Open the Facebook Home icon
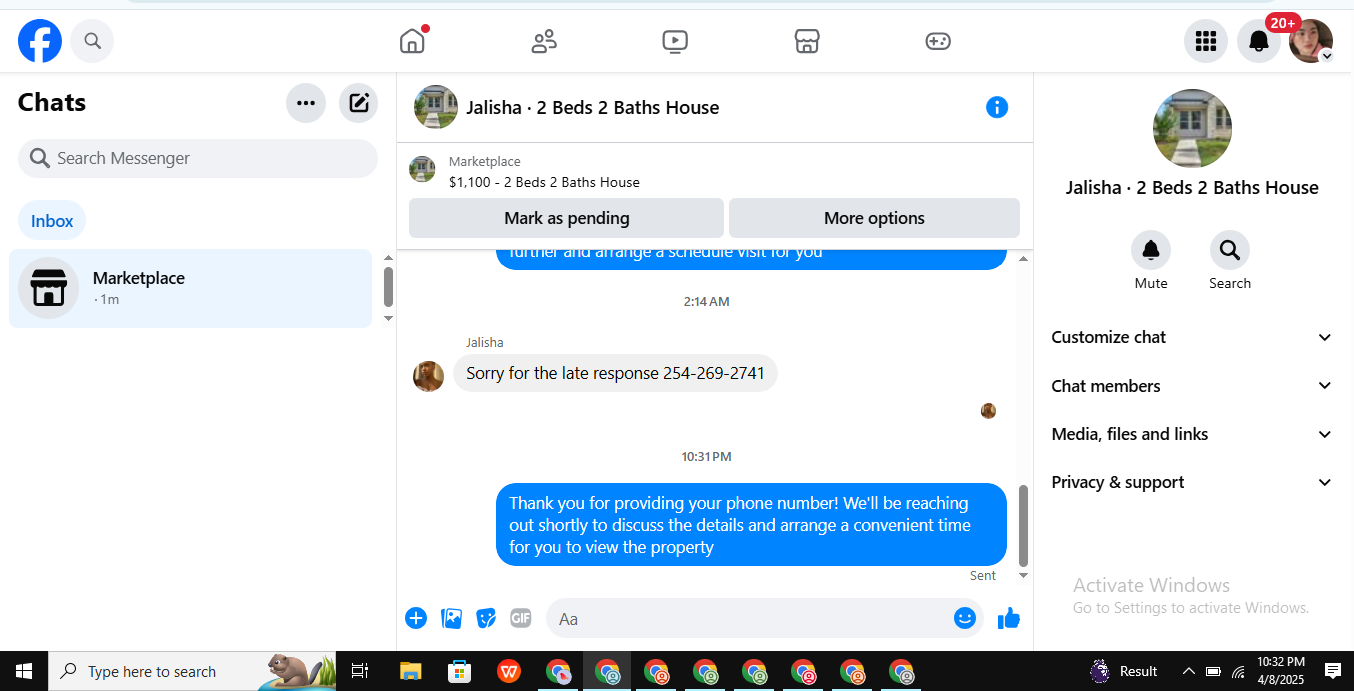The image size is (1354, 691). coord(412,41)
